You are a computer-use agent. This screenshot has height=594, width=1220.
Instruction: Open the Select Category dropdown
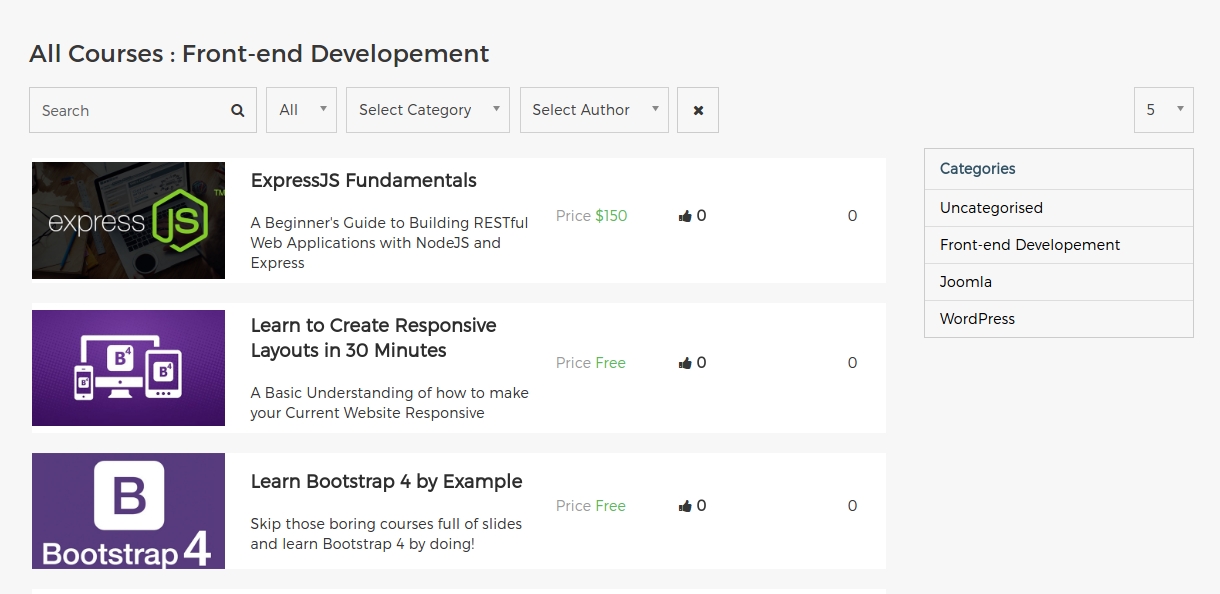[x=428, y=110]
